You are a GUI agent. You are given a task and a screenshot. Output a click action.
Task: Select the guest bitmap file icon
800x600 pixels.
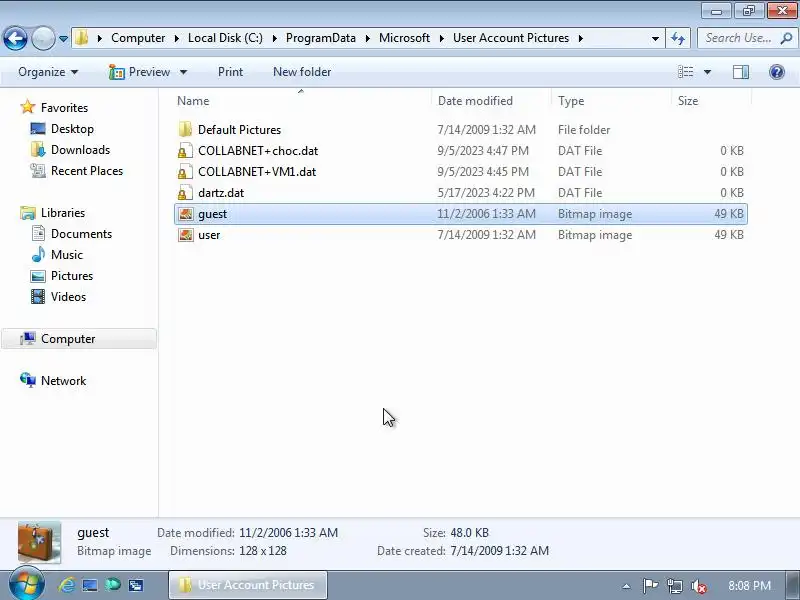click(x=185, y=214)
